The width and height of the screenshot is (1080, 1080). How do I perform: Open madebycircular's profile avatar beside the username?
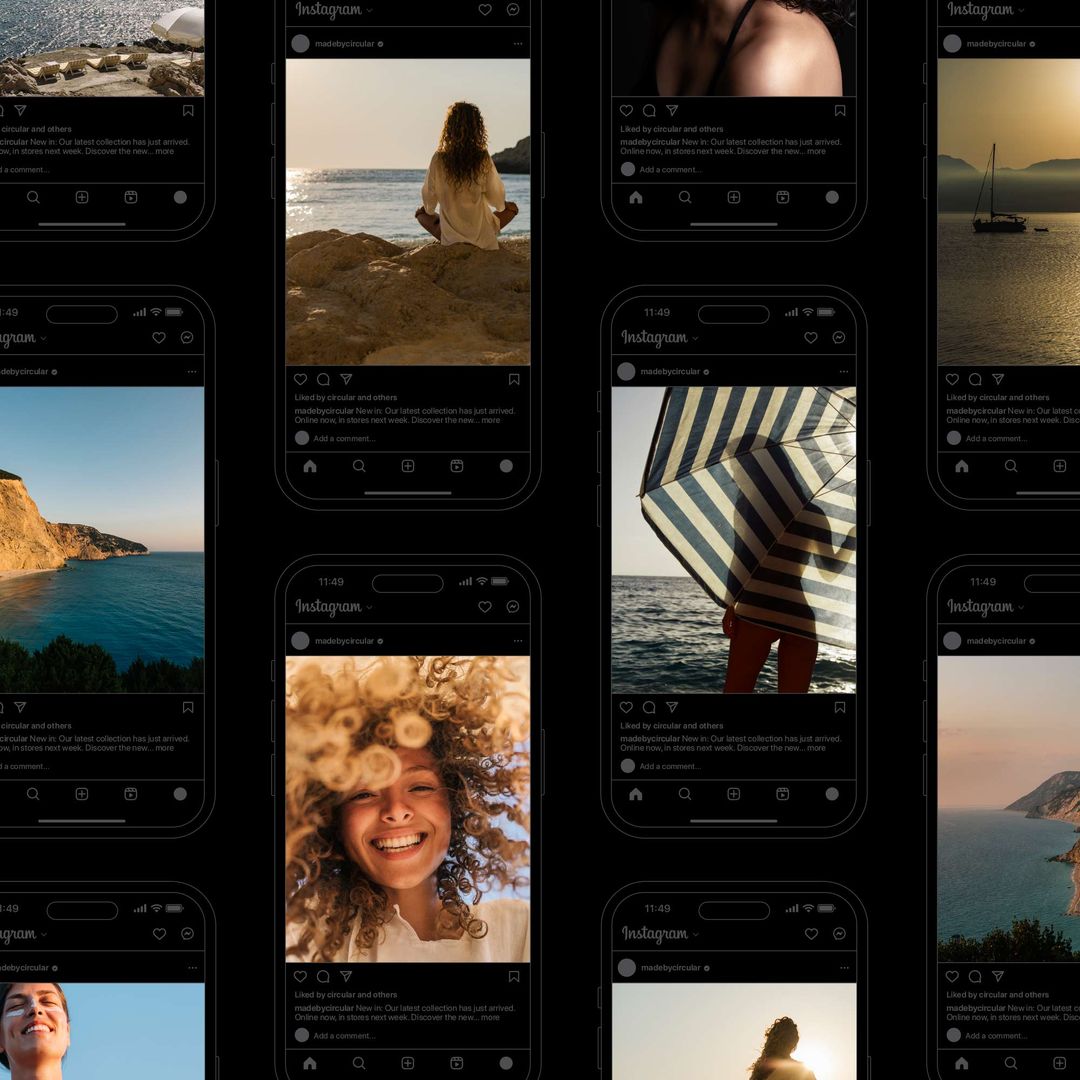[301, 641]
